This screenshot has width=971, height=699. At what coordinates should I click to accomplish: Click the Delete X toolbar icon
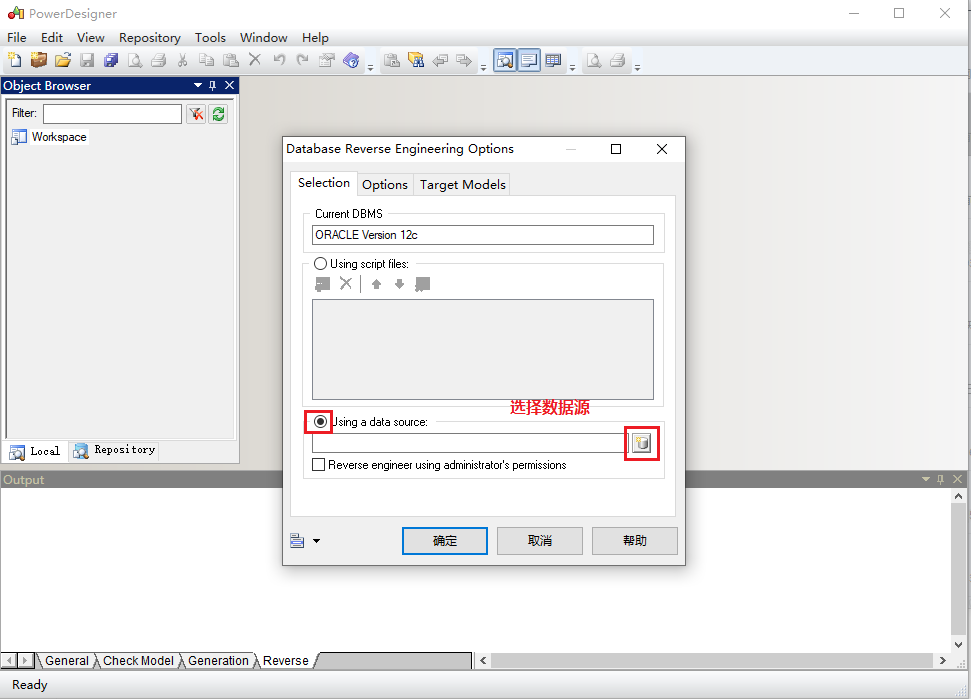[x=255, y=59]
